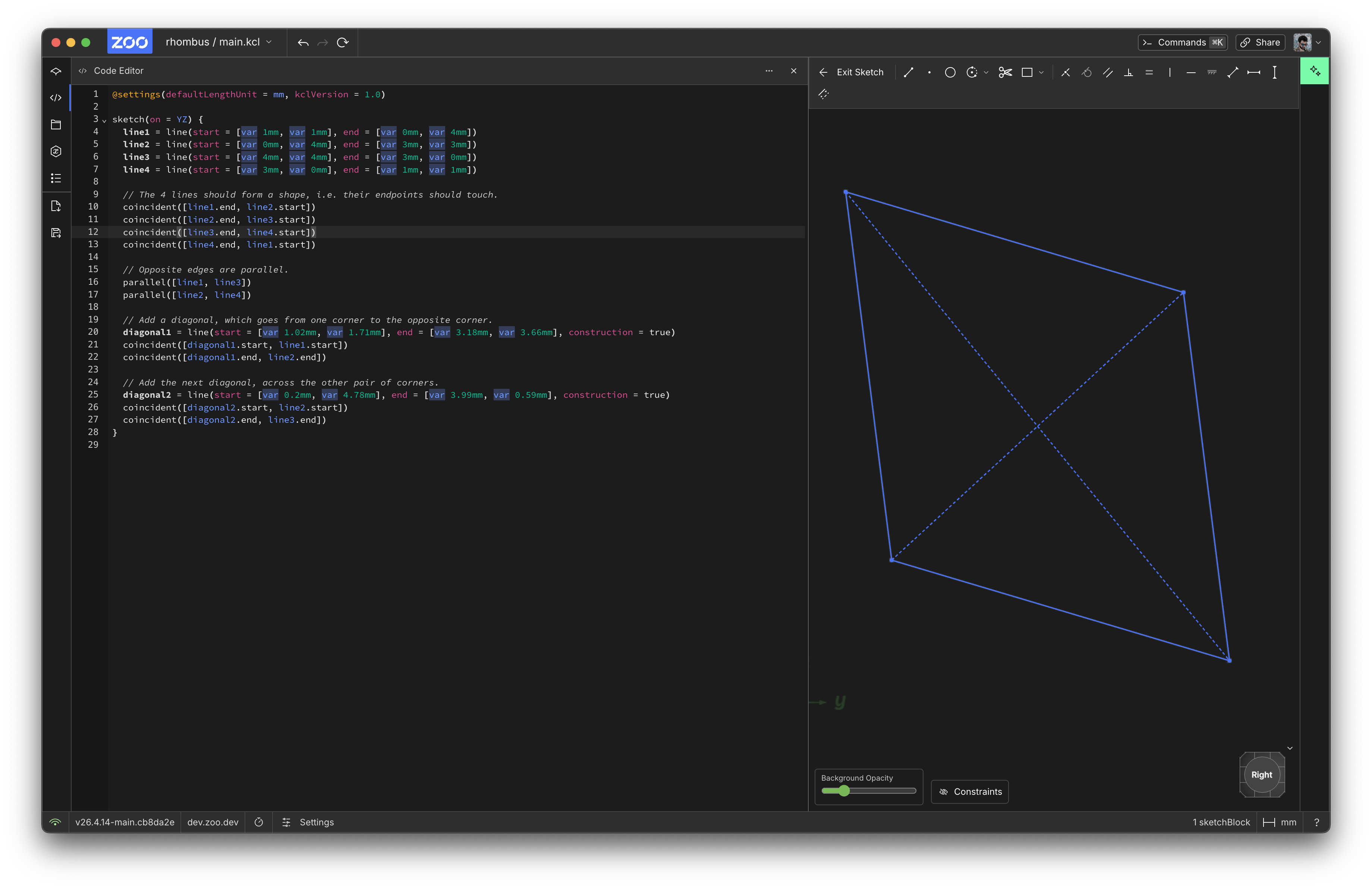
Task: Expand the view cube options chevron
Action: (1290, 748)
